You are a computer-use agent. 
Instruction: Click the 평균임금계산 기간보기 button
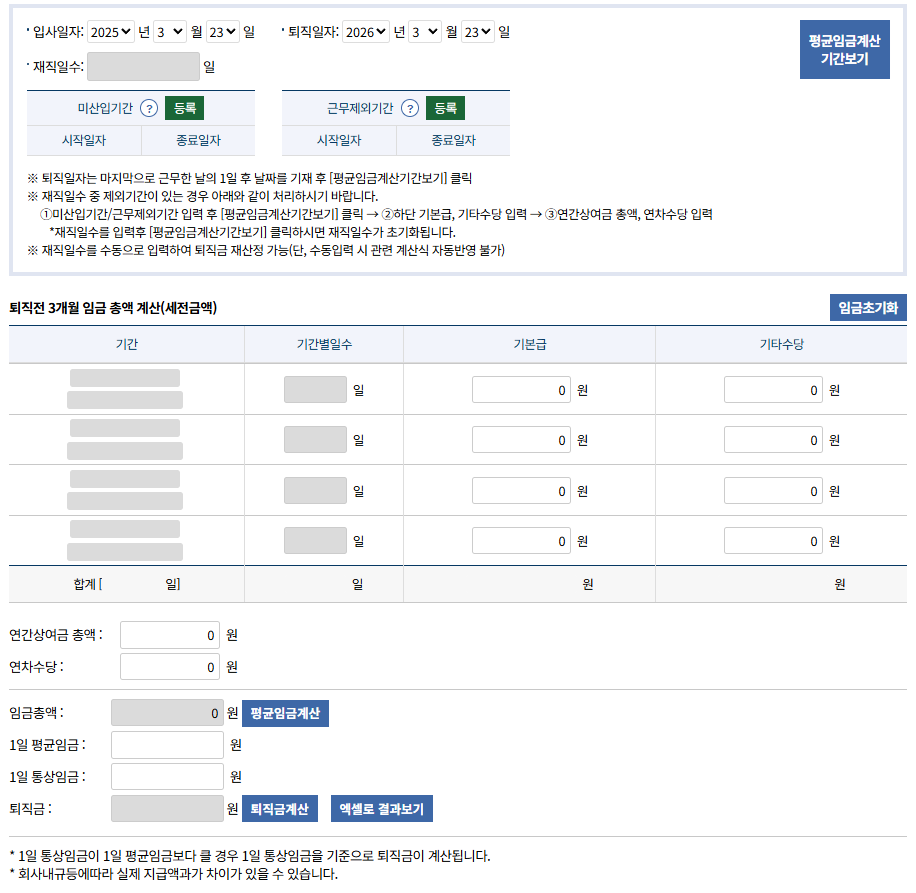point(844,50)
